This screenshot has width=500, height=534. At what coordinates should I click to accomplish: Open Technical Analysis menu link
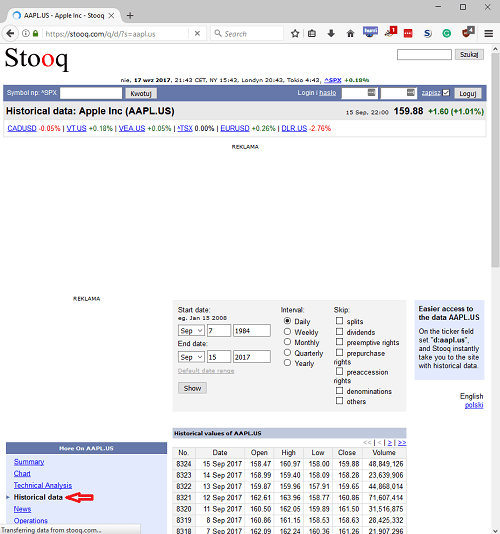point(43,485)
